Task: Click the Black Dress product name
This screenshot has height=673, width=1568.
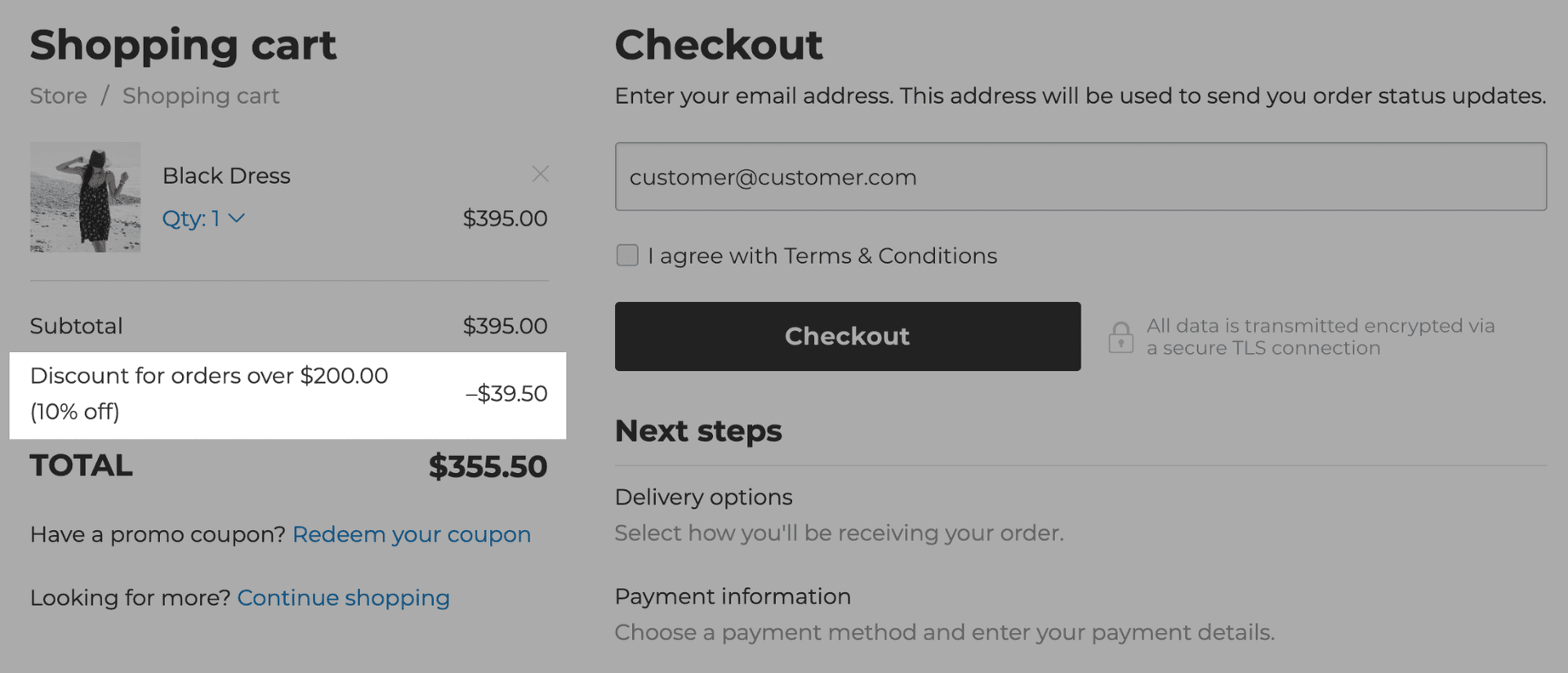Action: [226, 176]
